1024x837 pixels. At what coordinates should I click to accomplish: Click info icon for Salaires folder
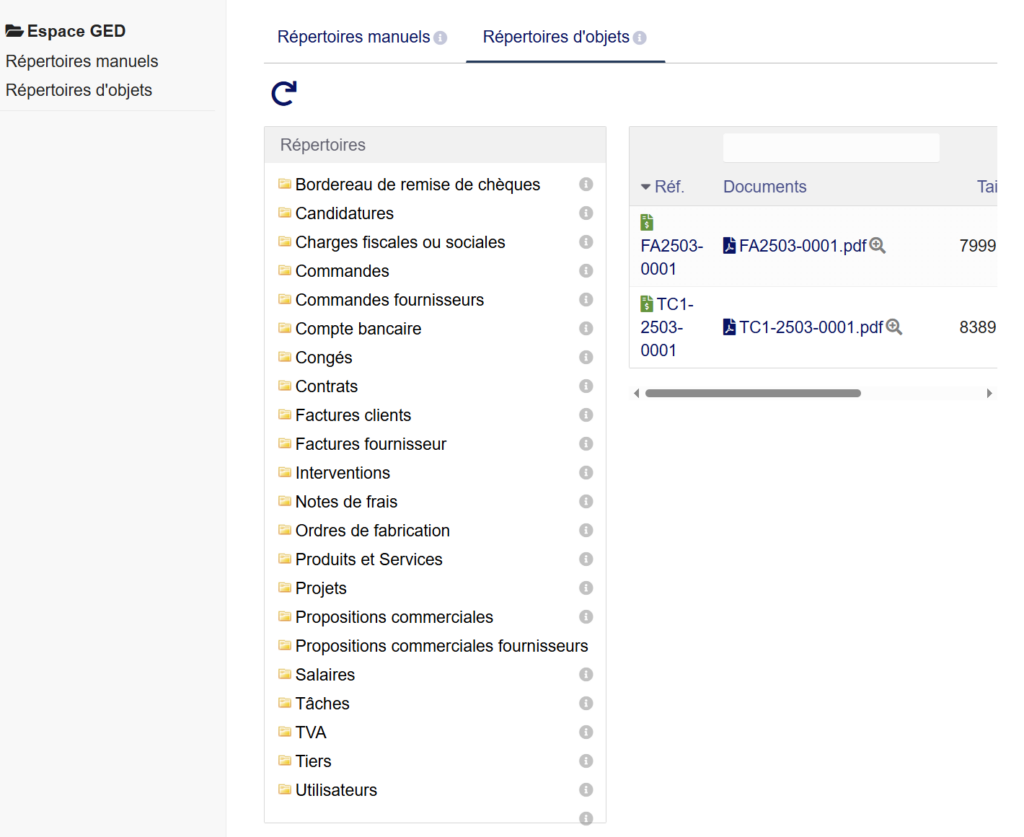tap(586, 675)
